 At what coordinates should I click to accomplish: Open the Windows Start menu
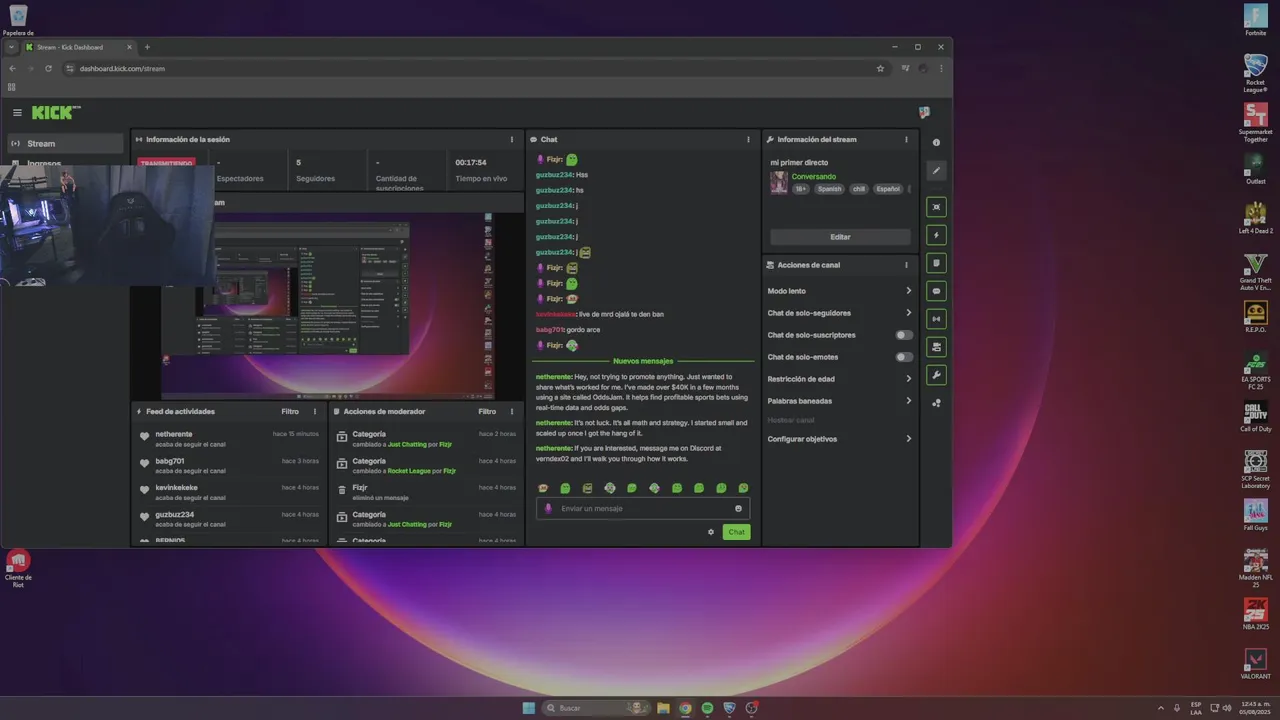point(528,708)
